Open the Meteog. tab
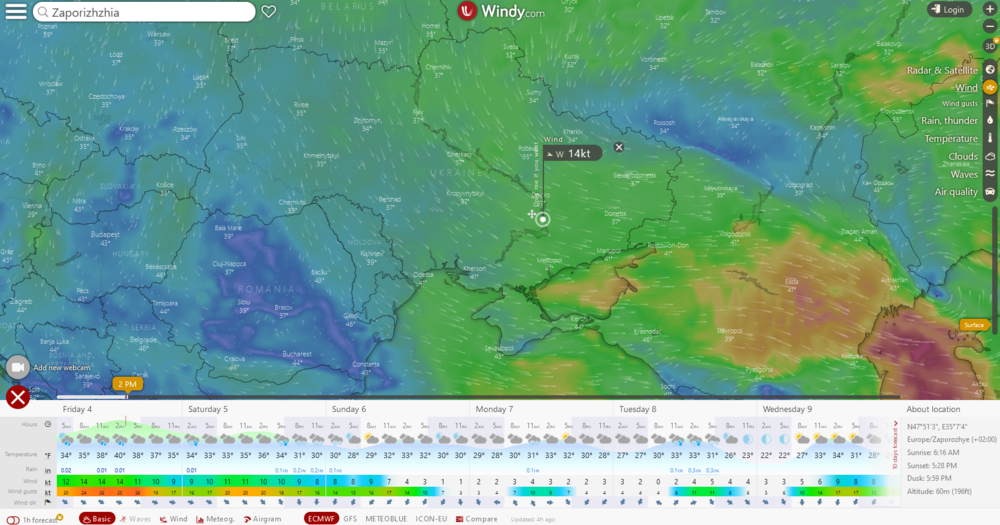The image size is (1000, 525). point(214,519)
